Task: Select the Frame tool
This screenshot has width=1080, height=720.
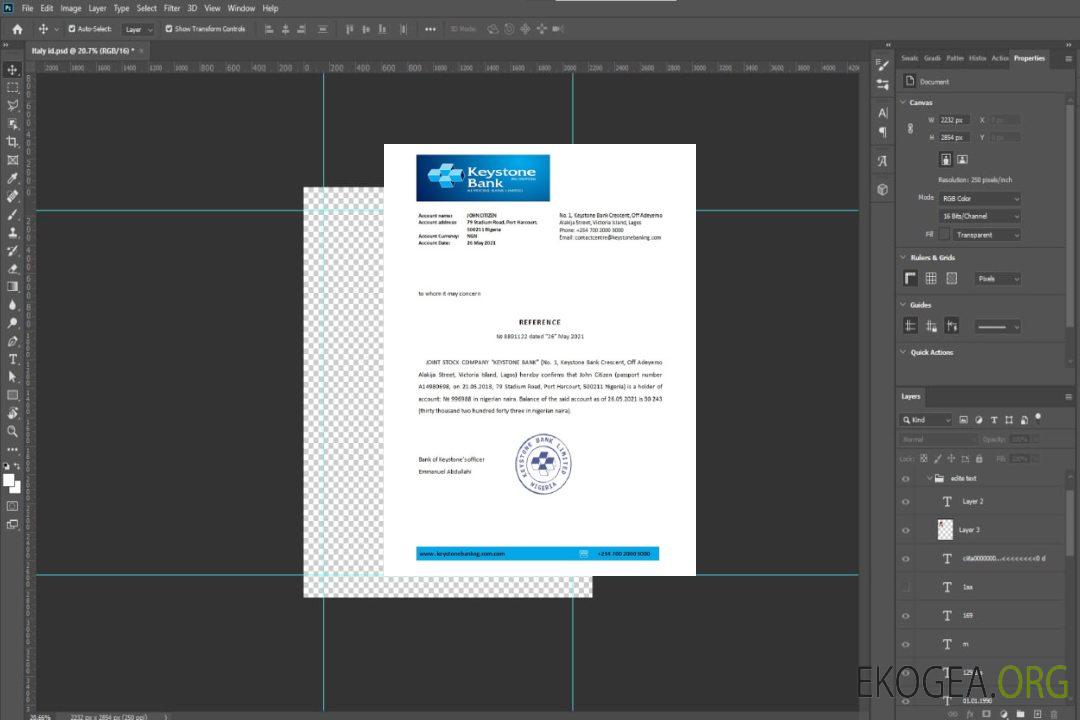Action: [12, 160]
